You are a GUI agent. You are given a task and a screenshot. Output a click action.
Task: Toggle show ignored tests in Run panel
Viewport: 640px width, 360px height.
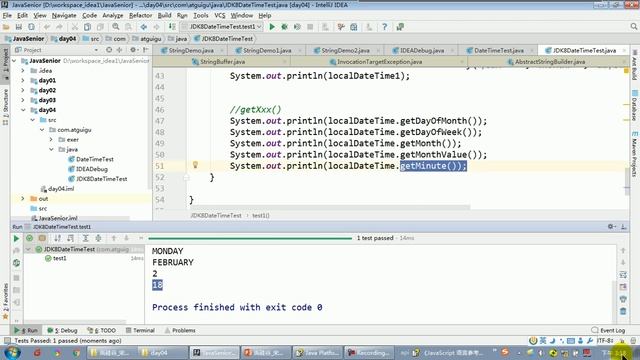point(42,238)
